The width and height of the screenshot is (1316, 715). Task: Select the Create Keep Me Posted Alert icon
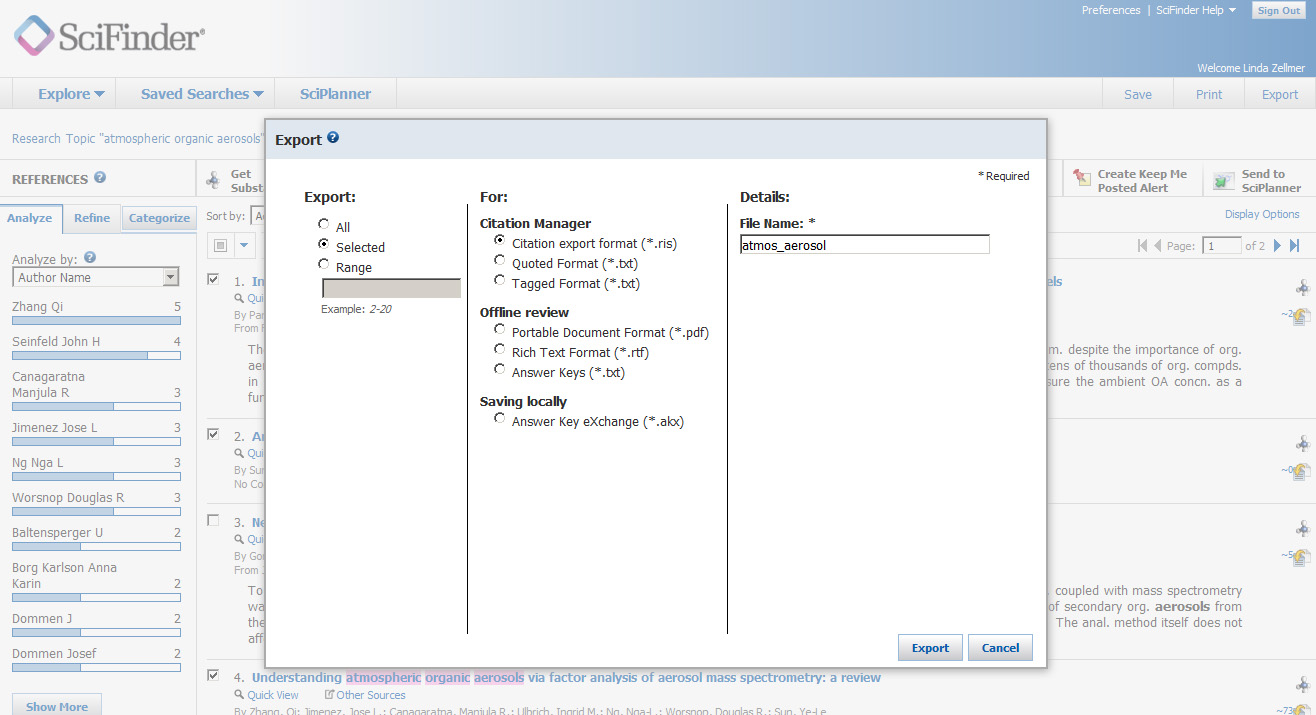pyautogui.click(x=1082, y=180)
